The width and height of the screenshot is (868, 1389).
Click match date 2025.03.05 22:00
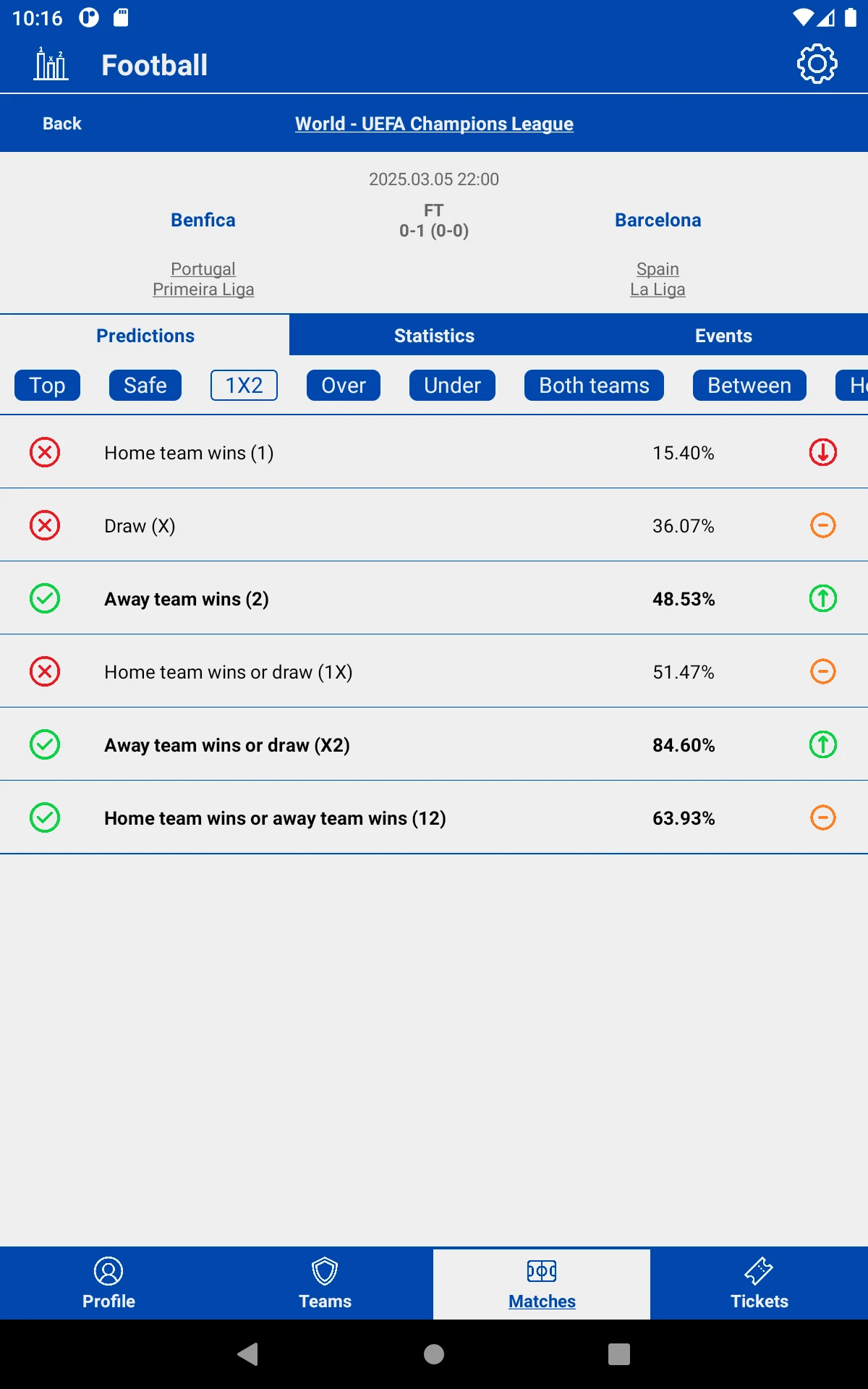pyautogui.click(x=434, y=179)
